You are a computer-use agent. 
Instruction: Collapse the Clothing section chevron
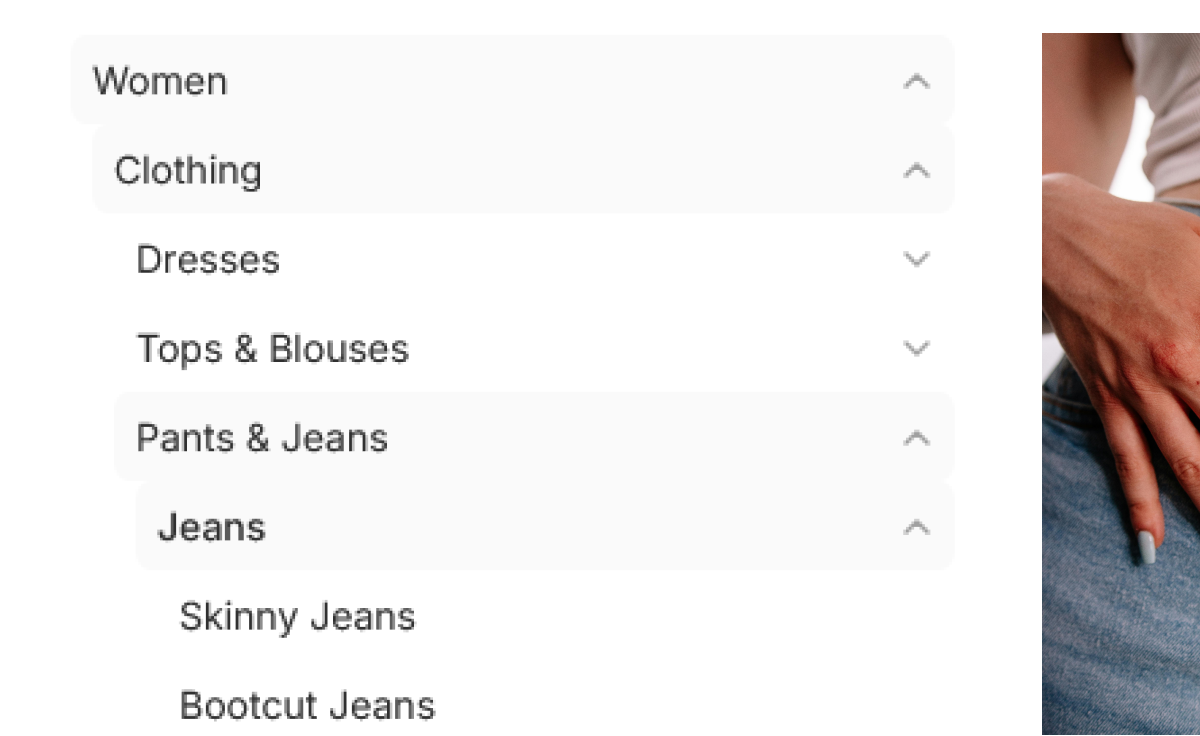click(916, 171)
